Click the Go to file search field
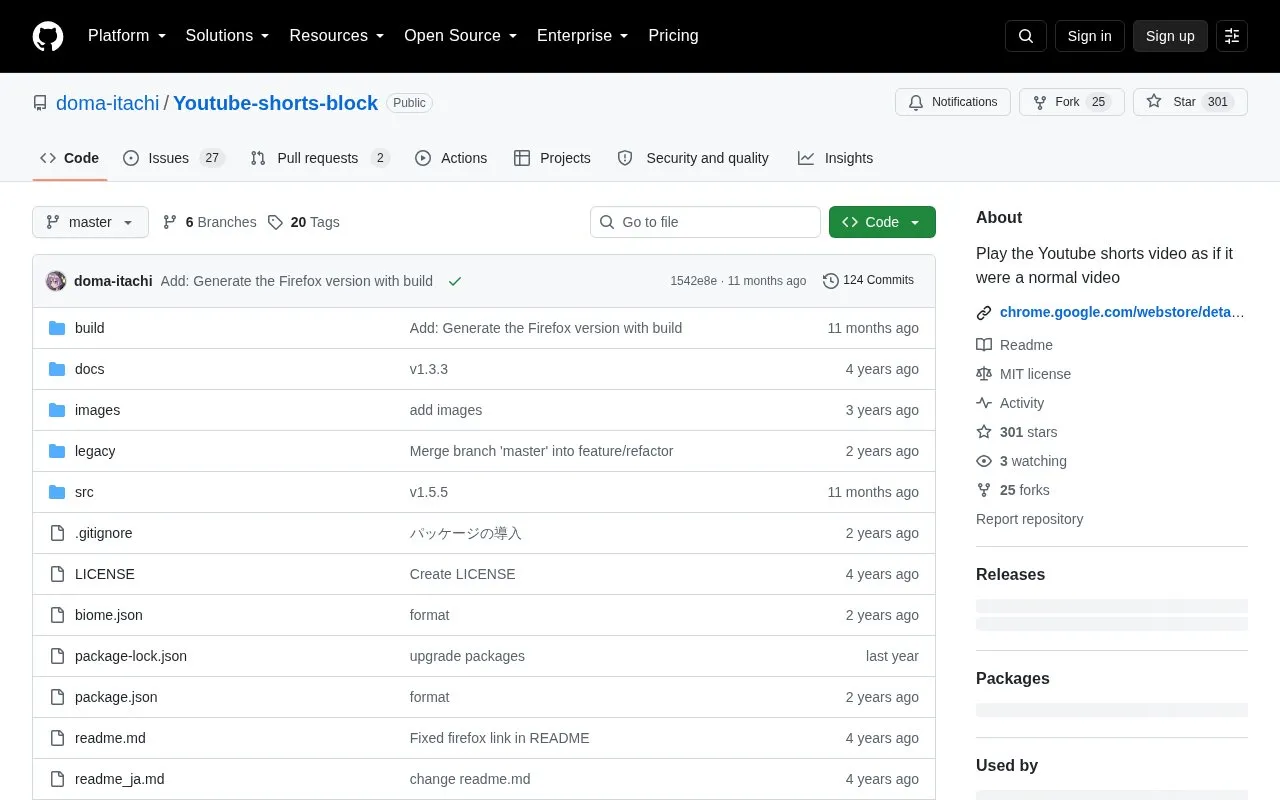 click(x=705, y=222)
